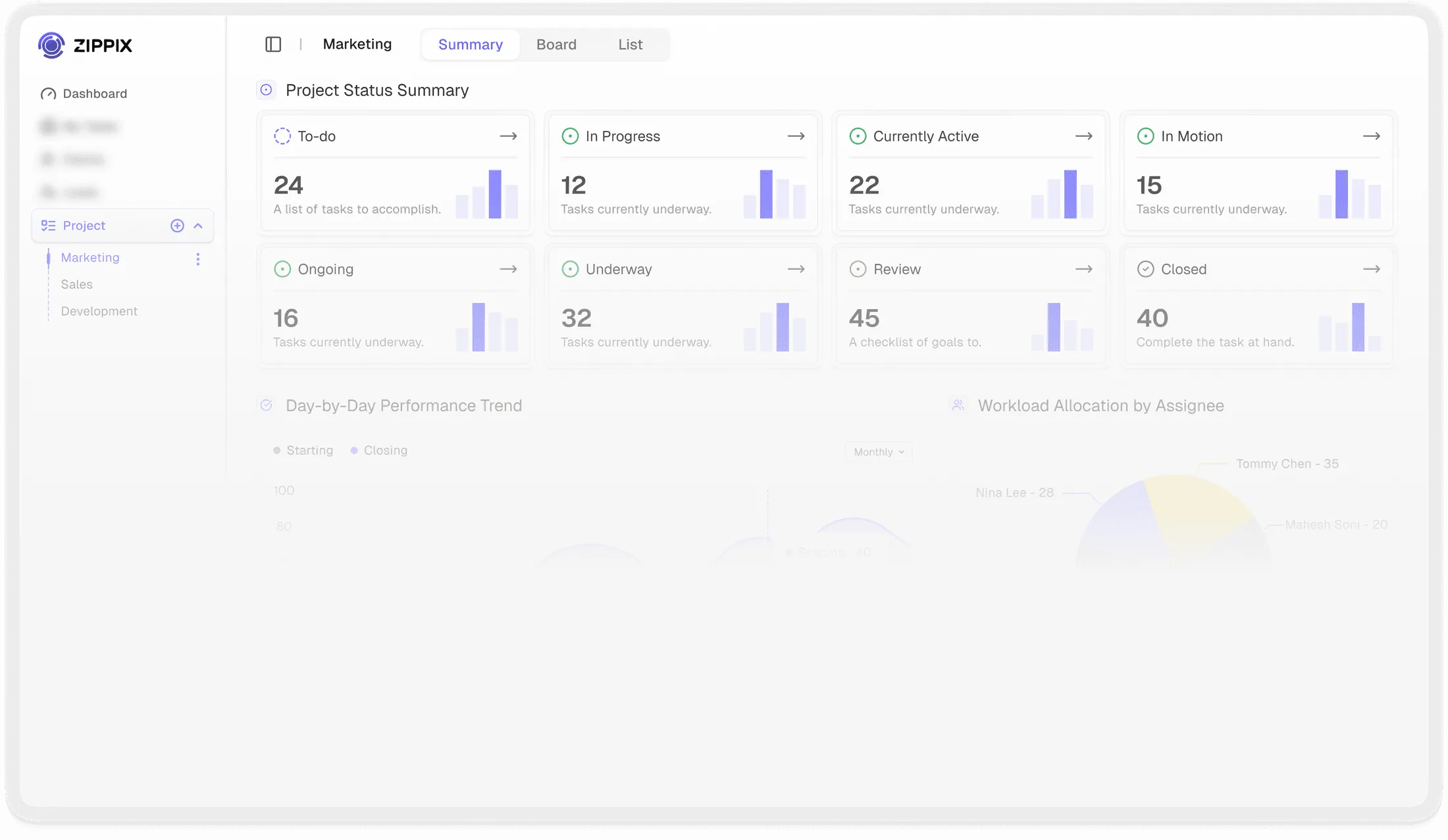This screenshot has width=1448, height=840.
Task: Switch to the Board tab
Action: click(x=556, y=44)
